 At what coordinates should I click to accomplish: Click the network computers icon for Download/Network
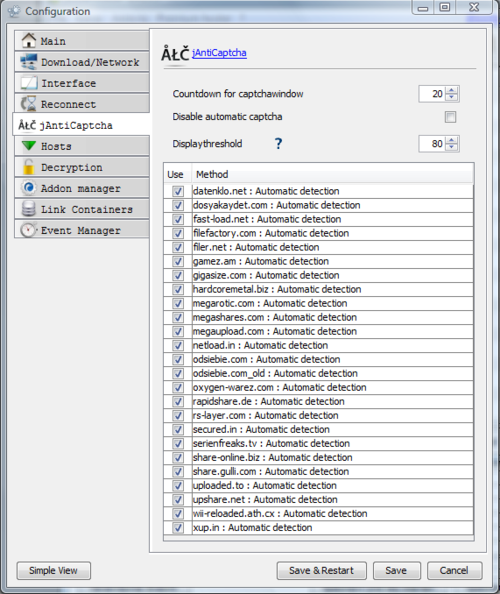click(29, 62)
